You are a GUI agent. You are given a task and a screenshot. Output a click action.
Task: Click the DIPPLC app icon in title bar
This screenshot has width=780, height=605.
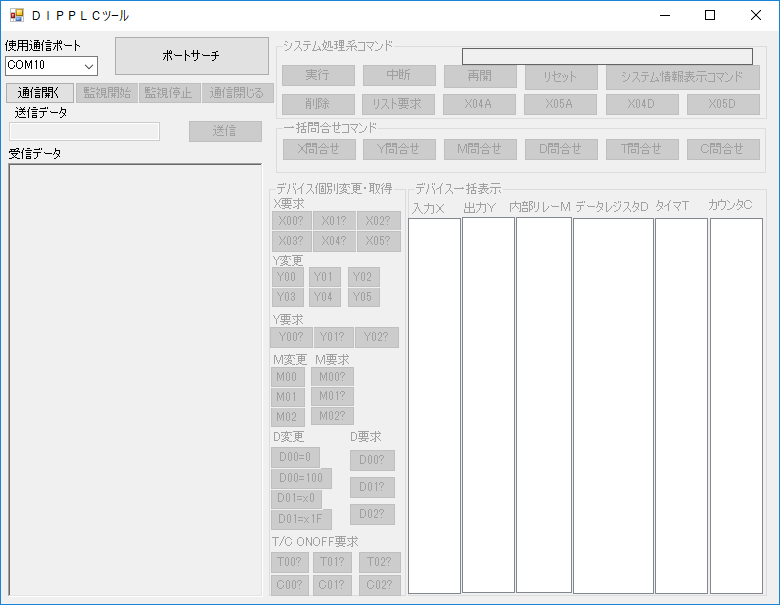coord(17,15)
